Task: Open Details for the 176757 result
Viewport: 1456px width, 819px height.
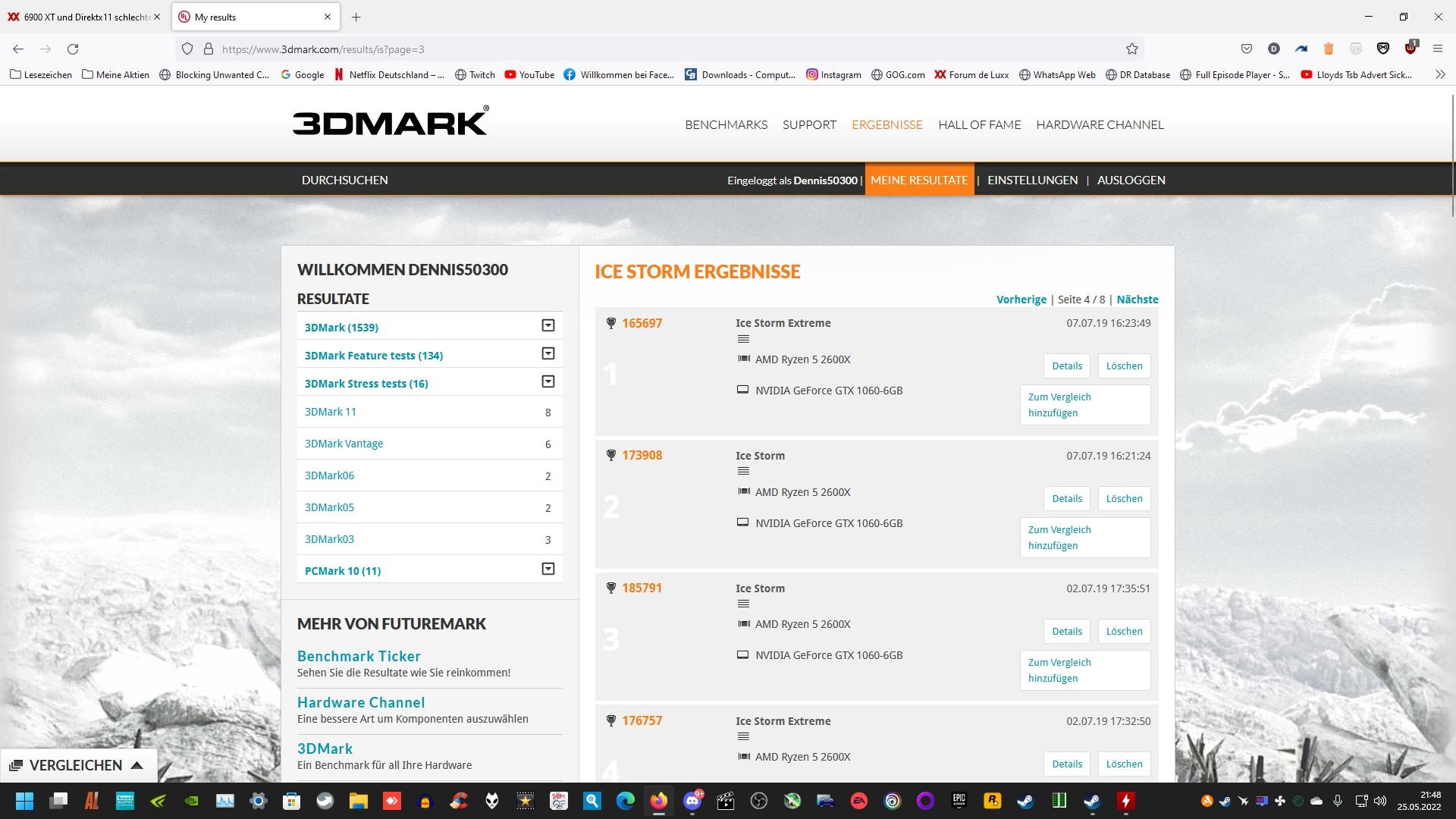Action: coord(1067,764)
